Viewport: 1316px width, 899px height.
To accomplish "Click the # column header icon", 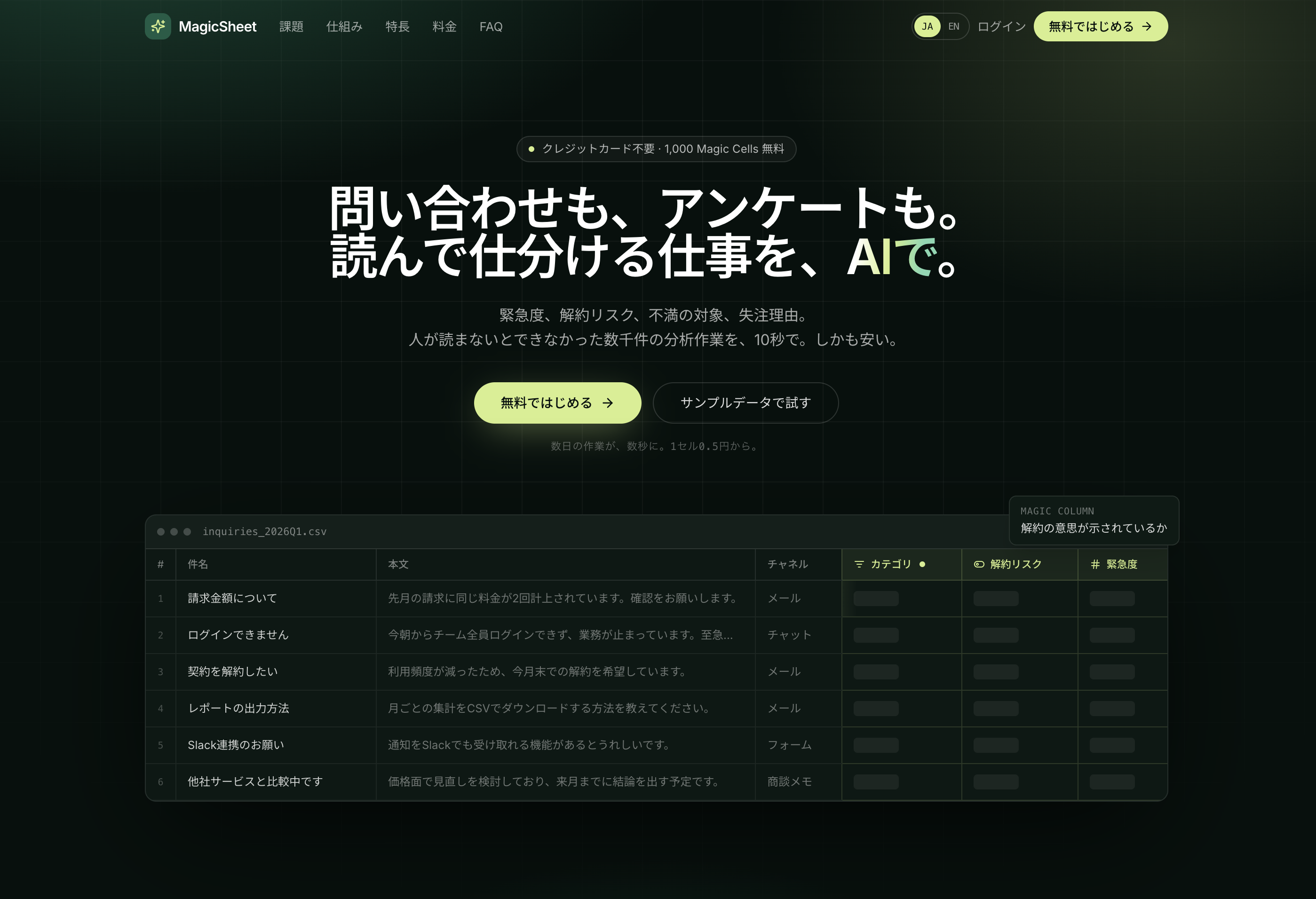I will pyautogui.click(x=161, y=564).
